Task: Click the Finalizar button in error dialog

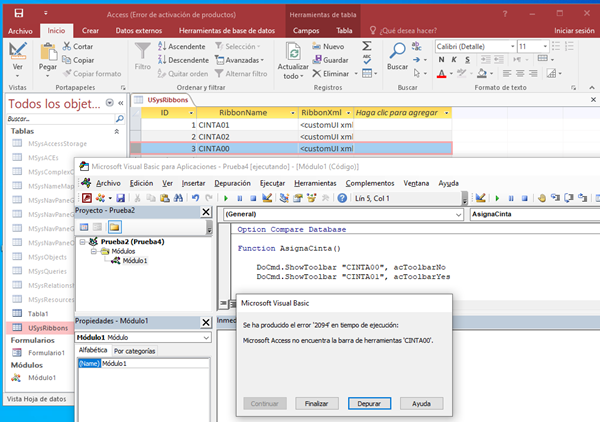Action: point(317,403)
